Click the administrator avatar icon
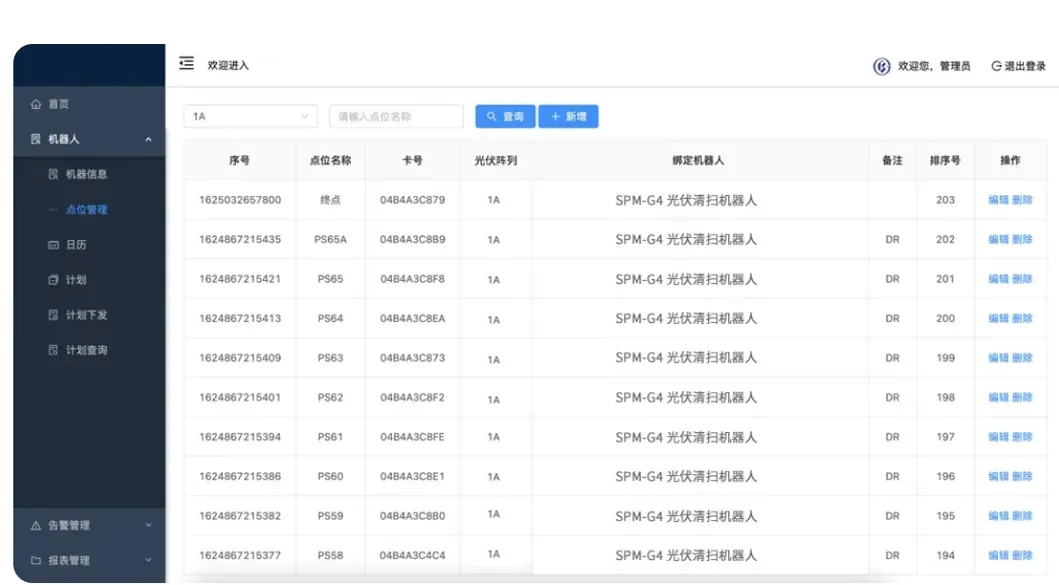 point(881,66)
